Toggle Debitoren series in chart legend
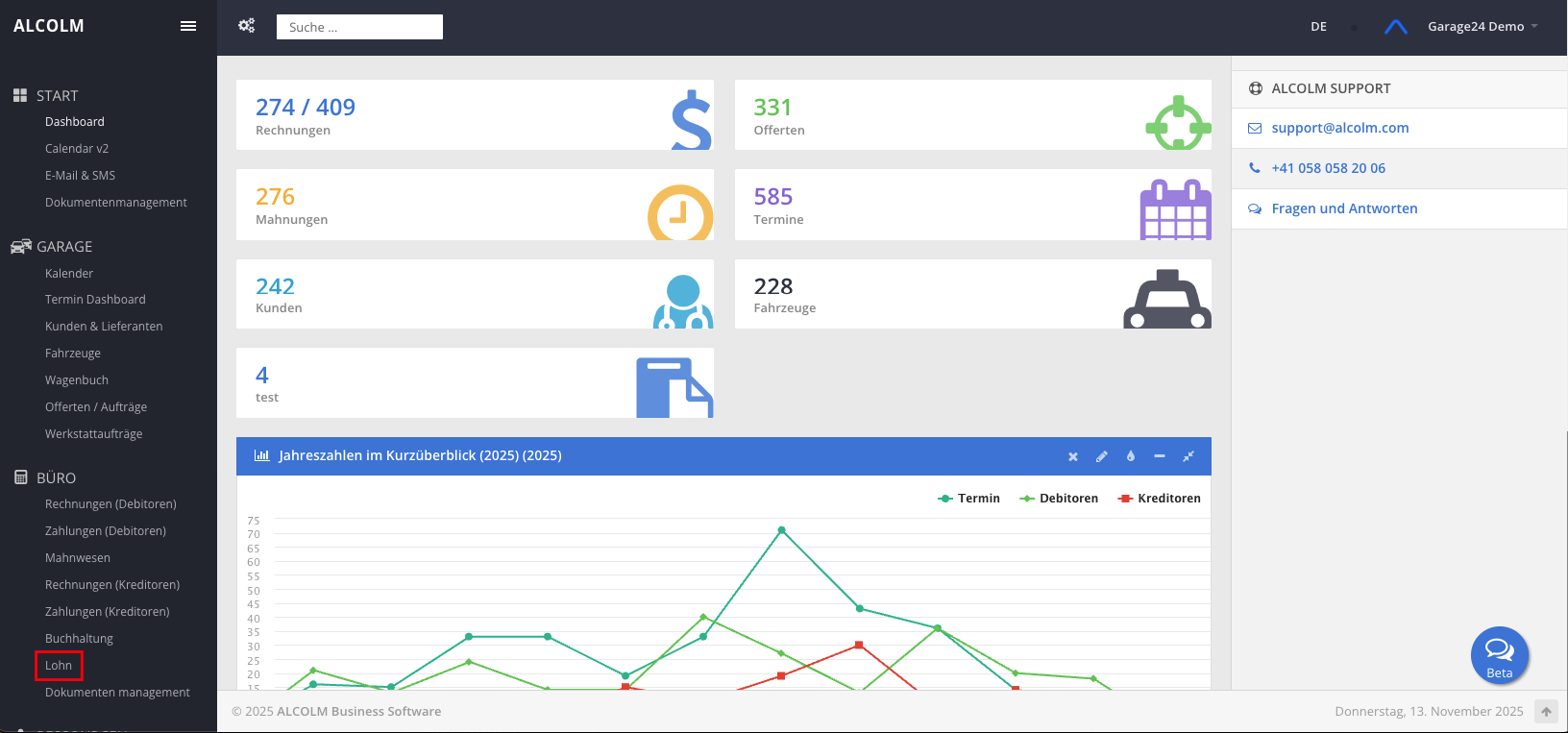Screen dimensions: 1568x733 (x=1059, y=499)
